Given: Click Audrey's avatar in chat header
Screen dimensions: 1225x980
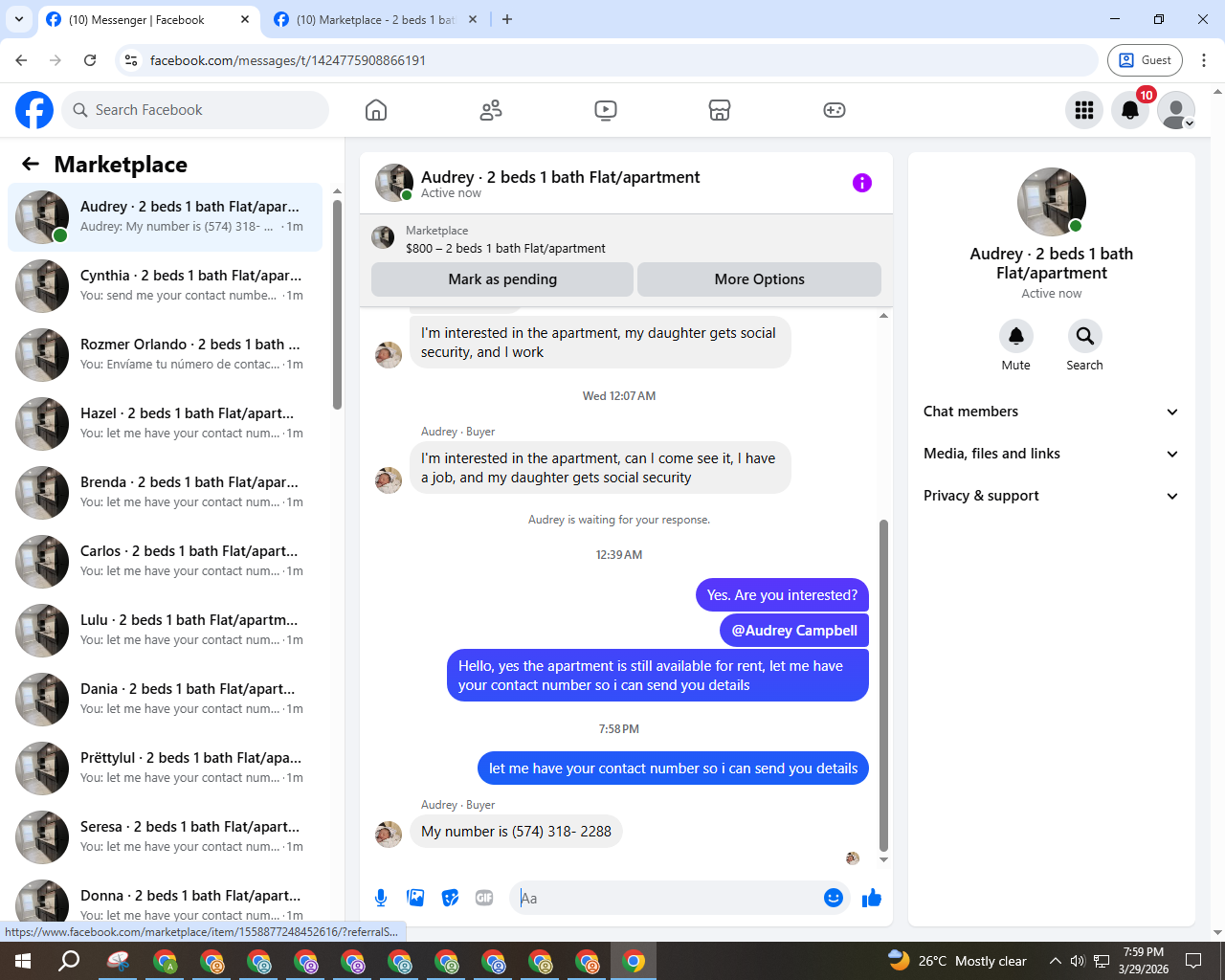Looking at the screenshot, I should [393, 183].
